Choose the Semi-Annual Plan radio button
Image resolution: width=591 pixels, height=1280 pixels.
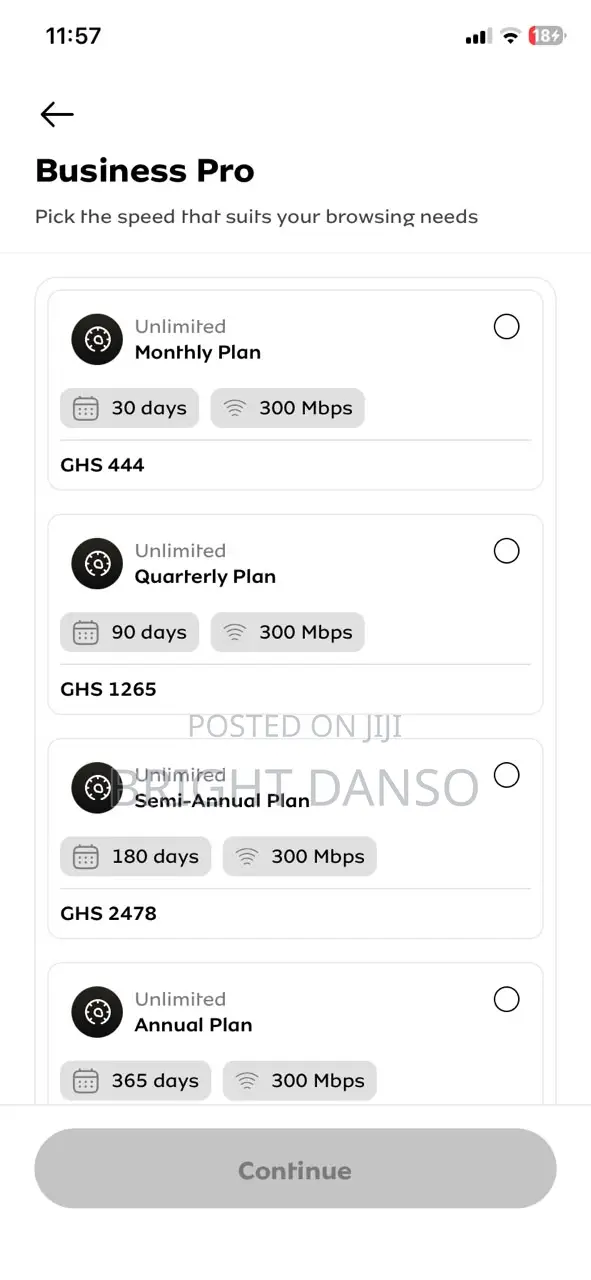(507, 775)
